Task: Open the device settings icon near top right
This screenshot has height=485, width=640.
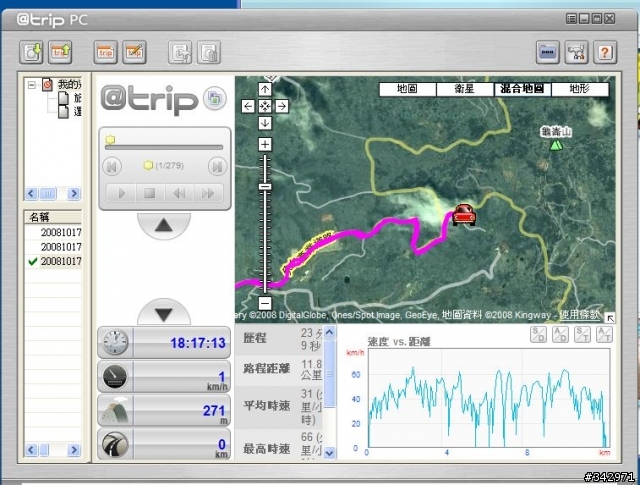Action: 547,52
